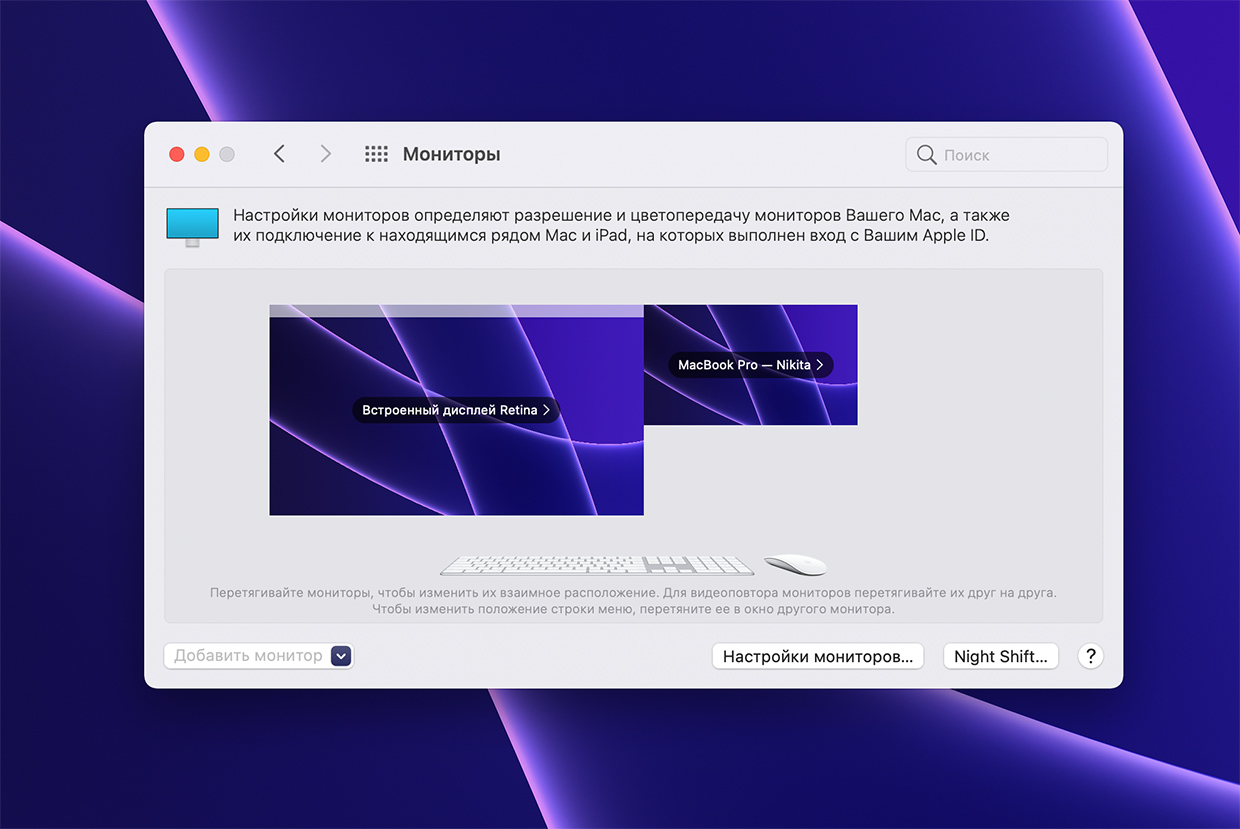The height and width of the screenshot is (829, 1240).
Task: Show all preferences grid icon
Action: tap(376, 154)
